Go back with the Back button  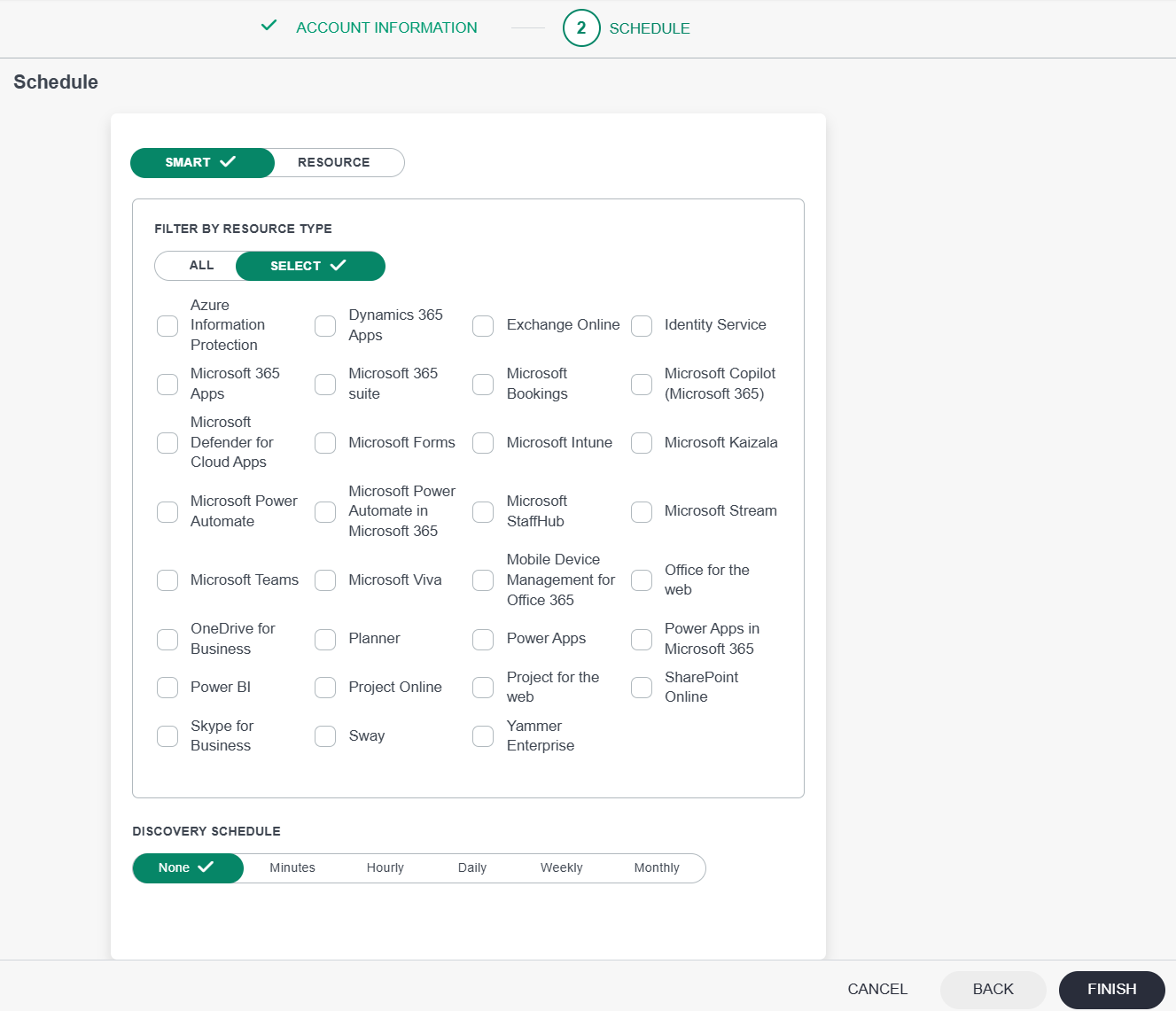[x=993, y=990]
